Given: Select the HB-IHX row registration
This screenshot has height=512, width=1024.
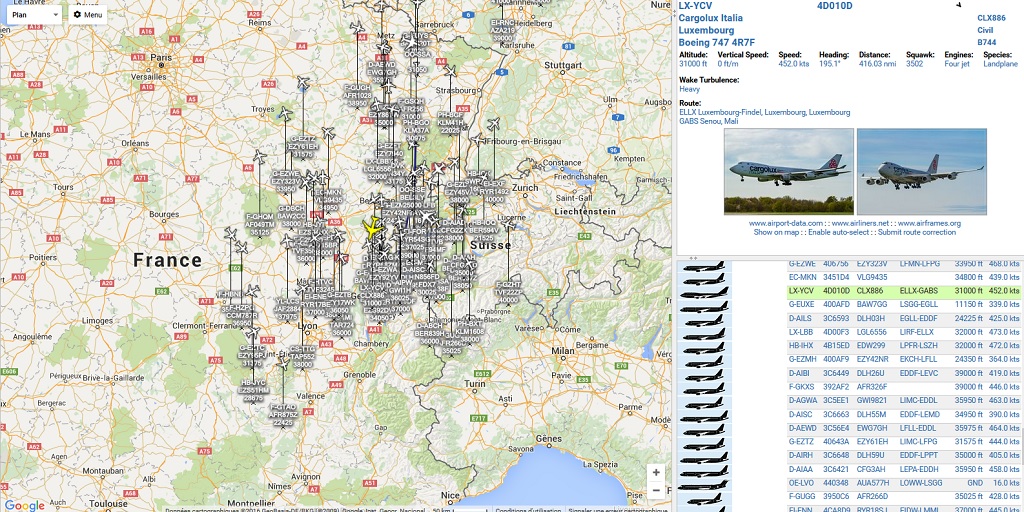Looking at the screenshot, I should tap(801, 345).
